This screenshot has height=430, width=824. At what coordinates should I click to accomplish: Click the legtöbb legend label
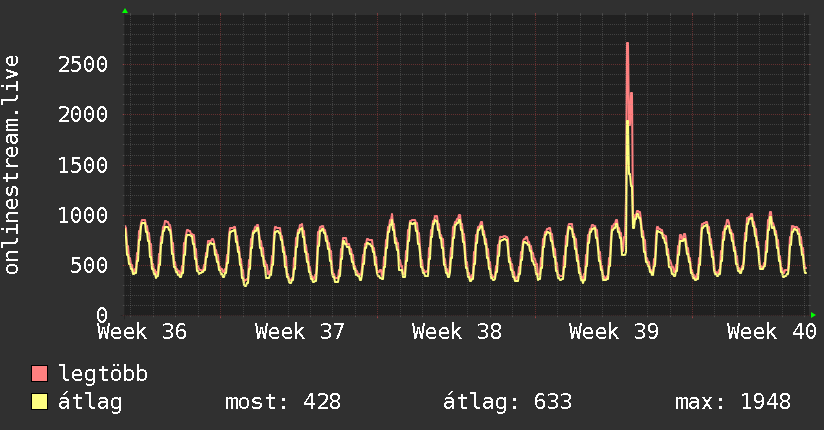tap(103, 373)
